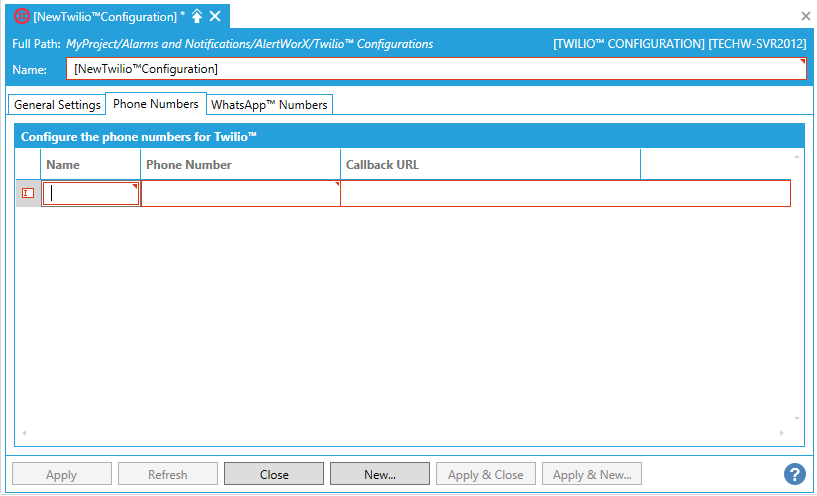Click the Twilio configuration tab icon
817x496 pixels.
(x=22, y=16)
